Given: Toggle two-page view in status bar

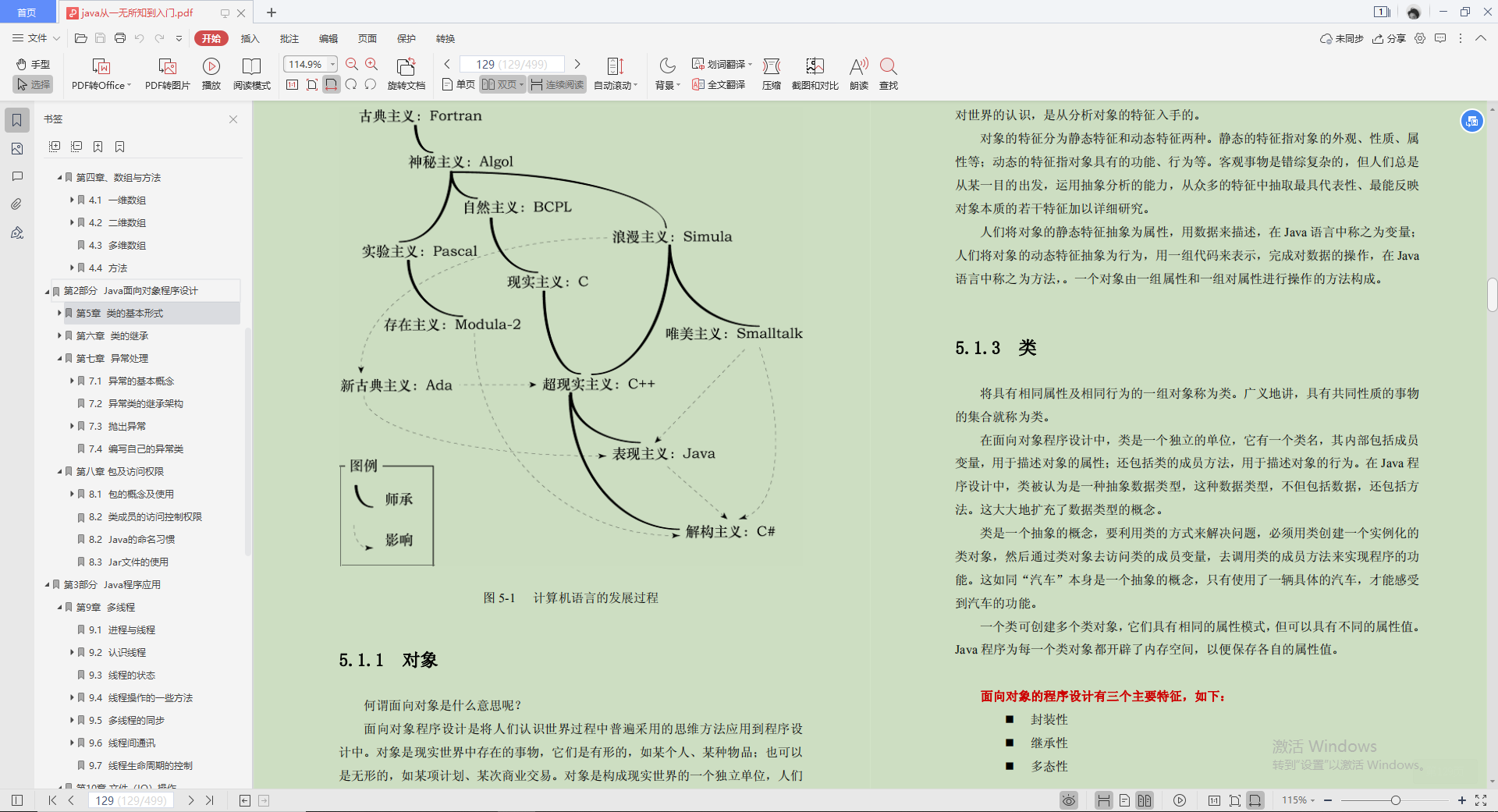Looking at the screenshot, I should coord(1145,800).
